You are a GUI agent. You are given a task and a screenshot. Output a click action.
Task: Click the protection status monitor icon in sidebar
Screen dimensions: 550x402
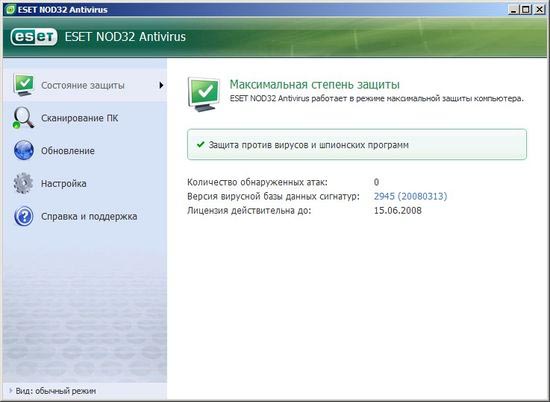[x=24, y=85]
